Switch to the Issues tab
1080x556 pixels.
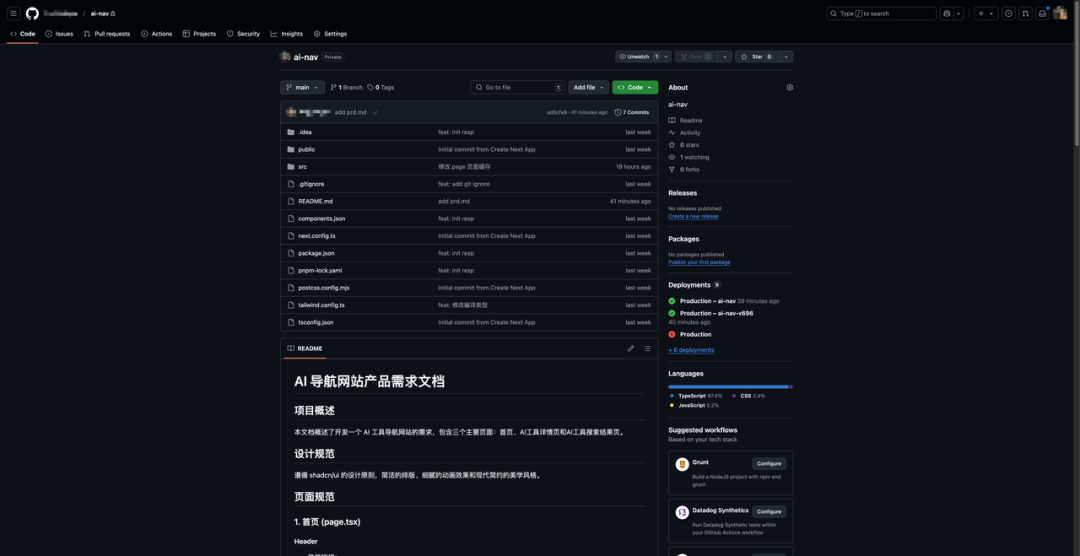(59, 34)
